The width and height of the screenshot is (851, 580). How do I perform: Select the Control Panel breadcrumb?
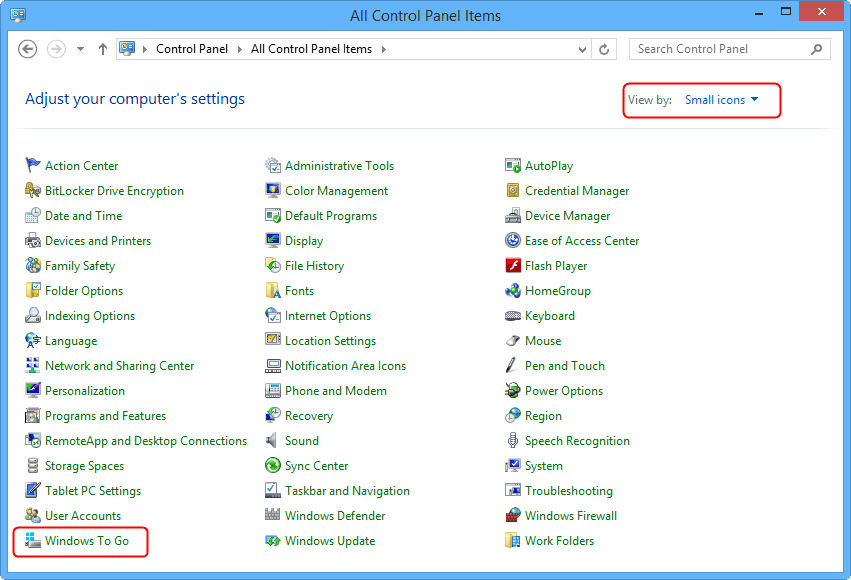coord(192,49)
